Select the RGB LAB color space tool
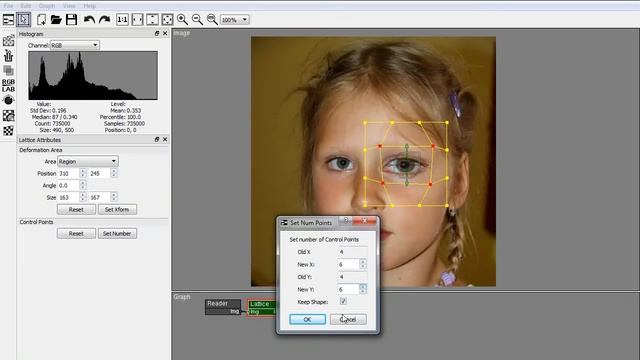 click(x=8, y=85)
